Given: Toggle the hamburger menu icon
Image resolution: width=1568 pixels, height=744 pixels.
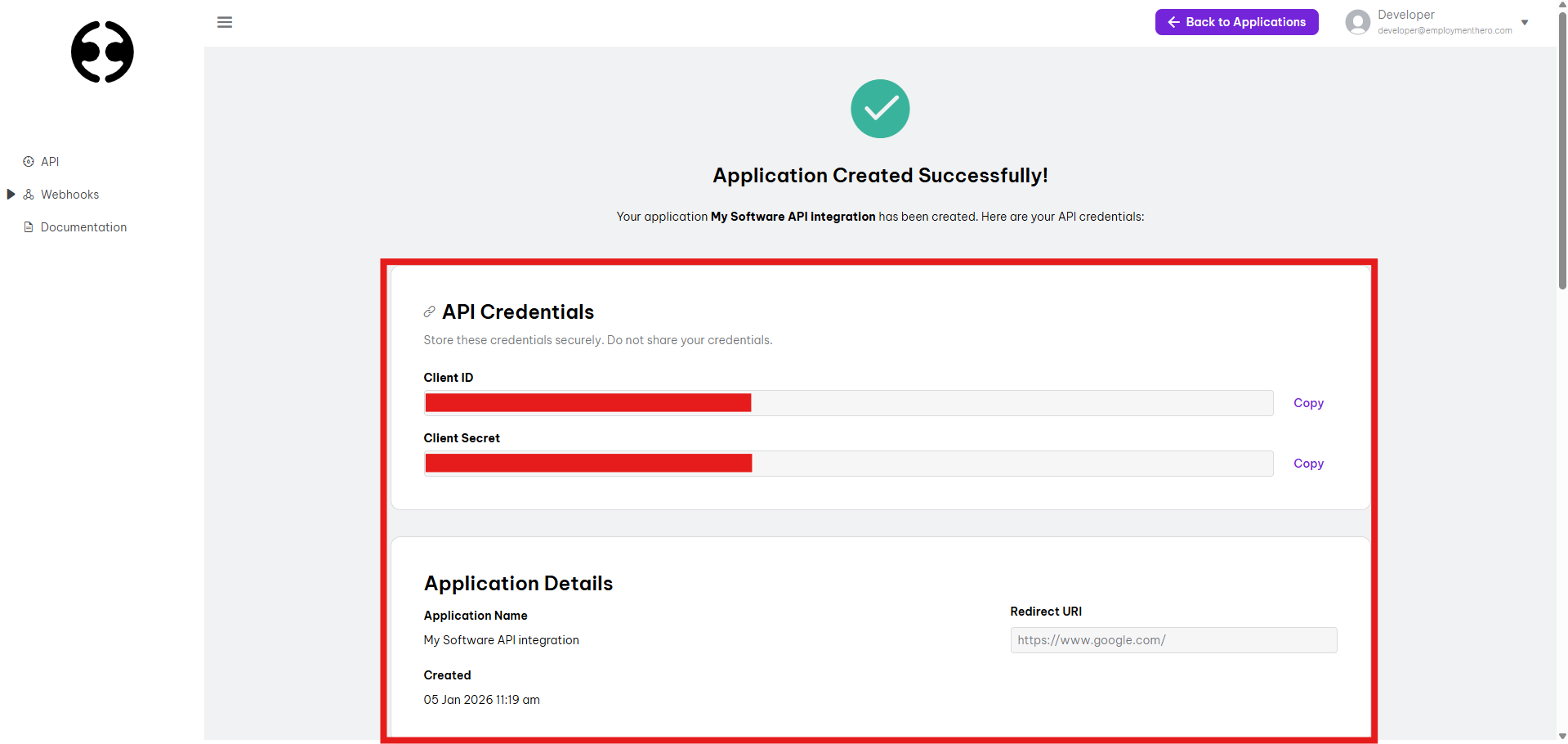Looking at the screenshot, I should point(225,22).
